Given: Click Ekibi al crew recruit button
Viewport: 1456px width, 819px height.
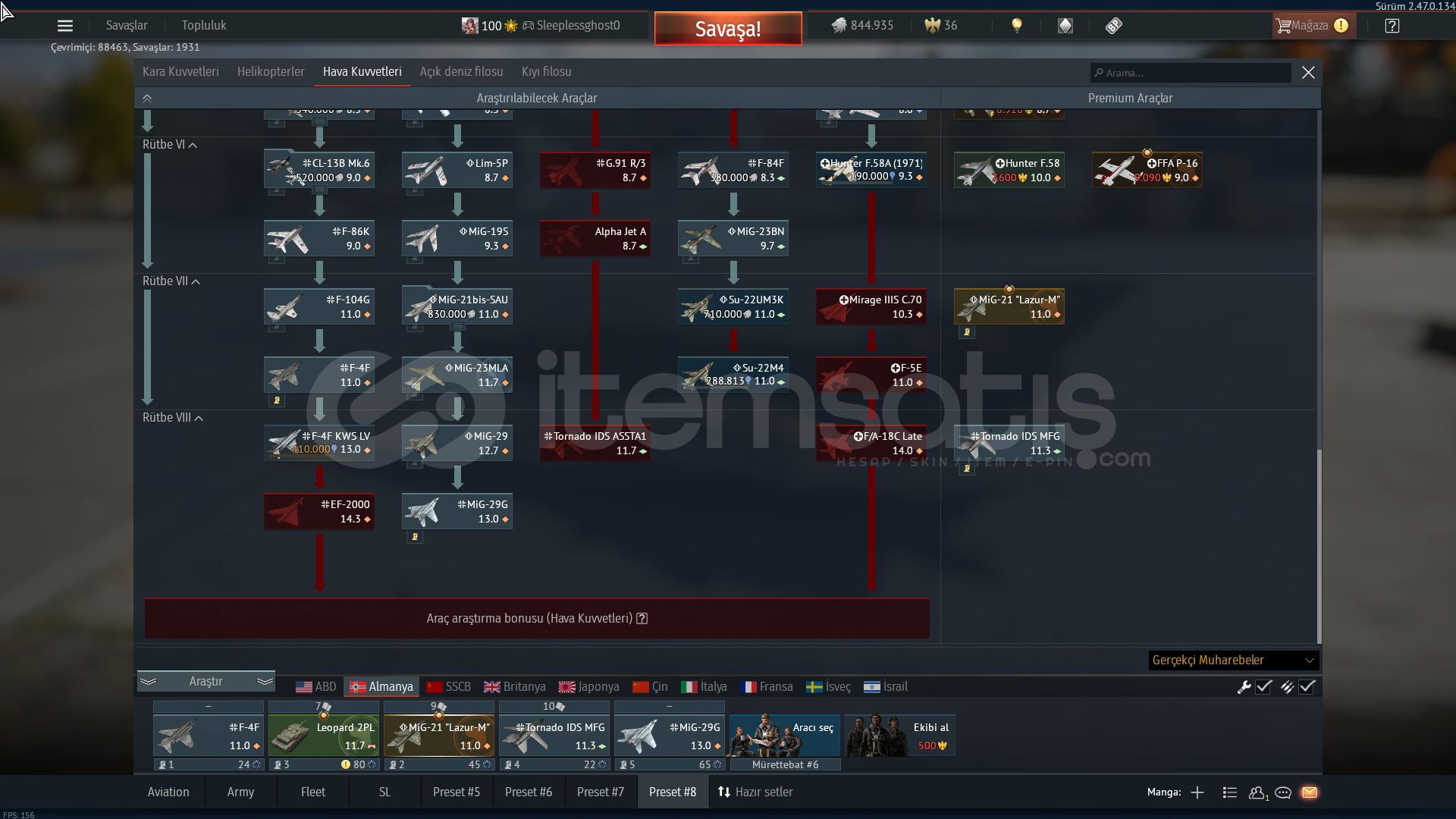Looking at the screenshot, I should [x=900, y=736].
